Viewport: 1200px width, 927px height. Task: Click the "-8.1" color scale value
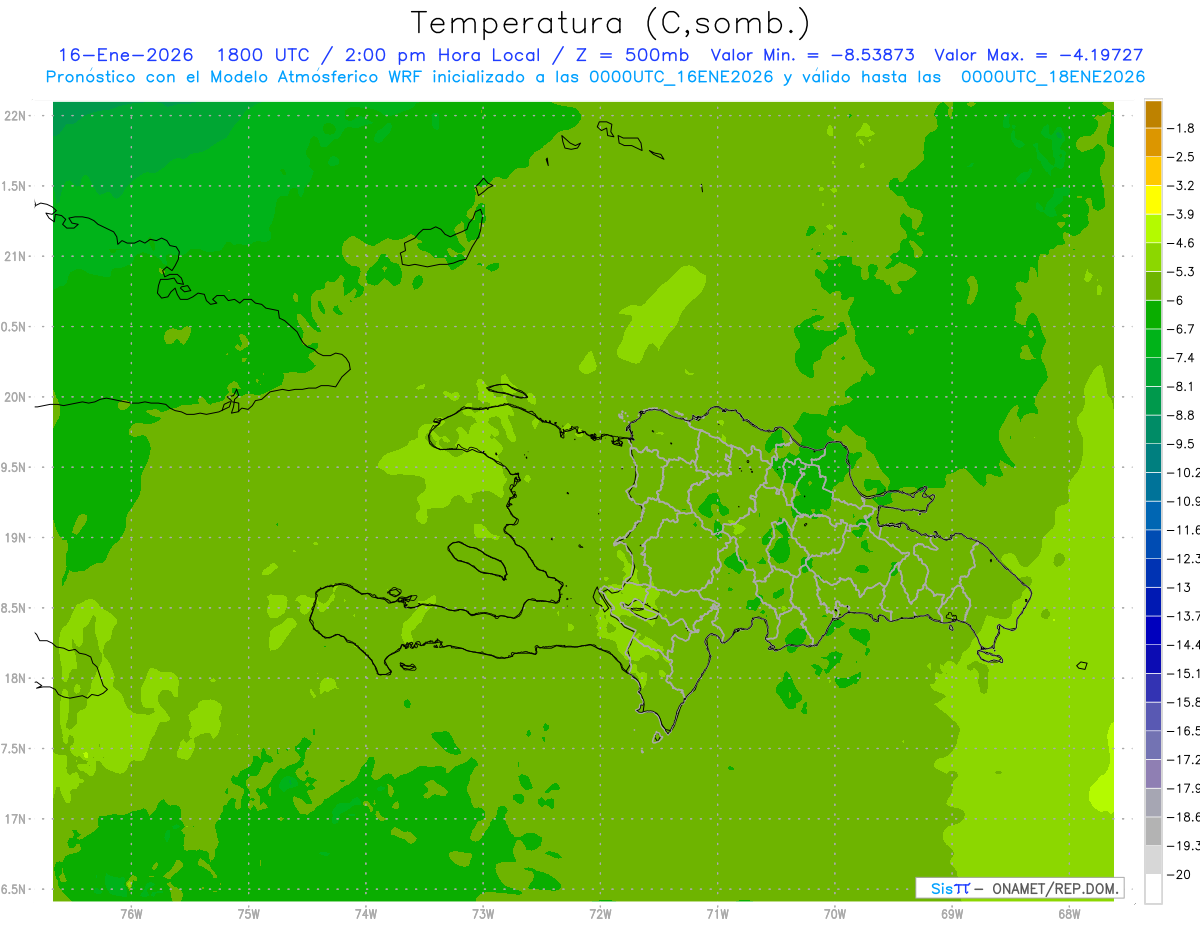tap(1182, 386)
